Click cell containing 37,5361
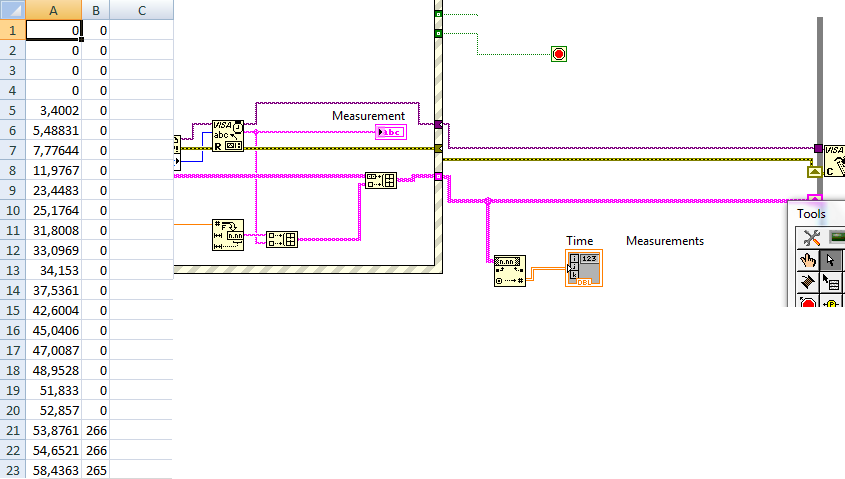 point(53,290)
